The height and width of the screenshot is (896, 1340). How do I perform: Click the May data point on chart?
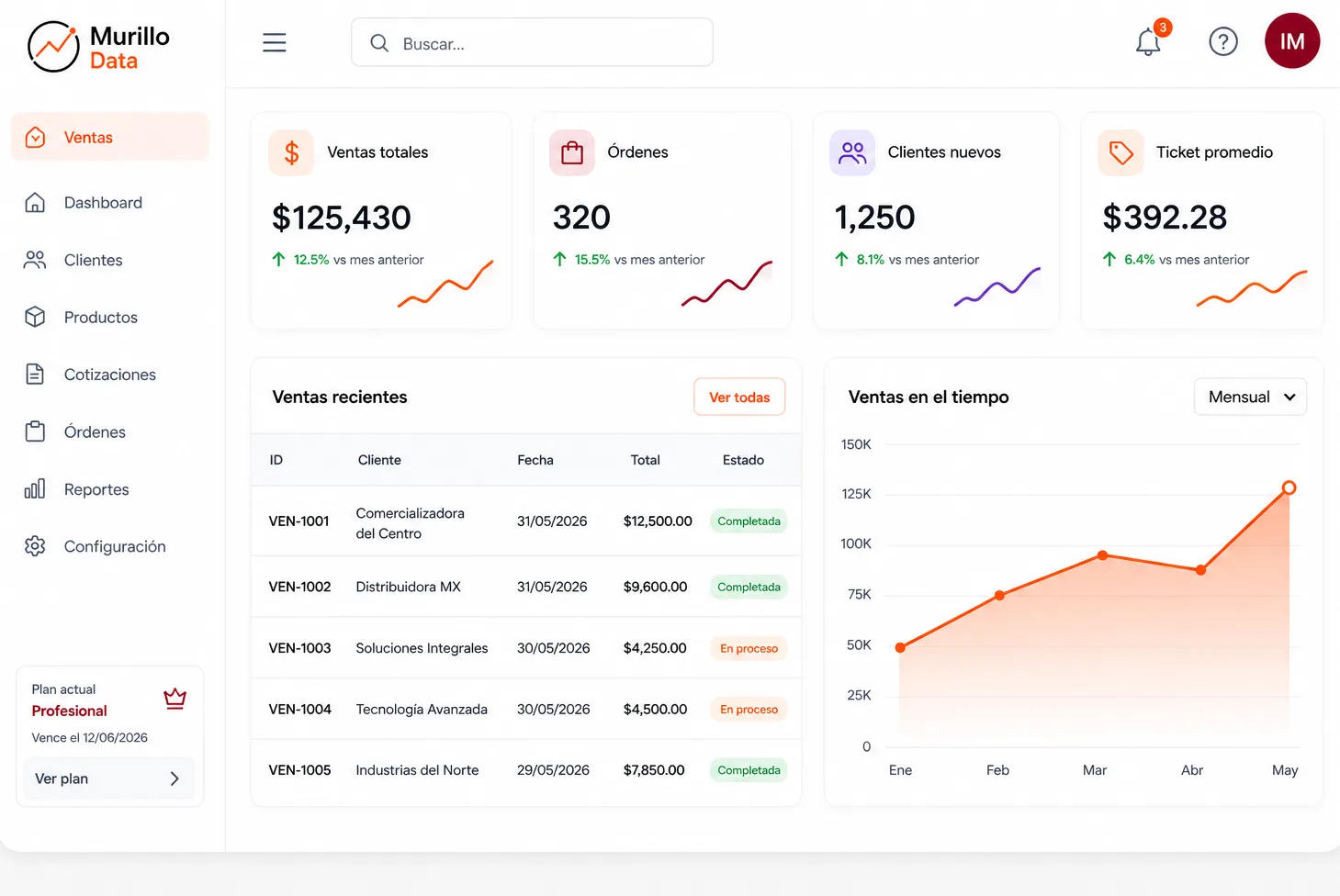point(1289,487)
